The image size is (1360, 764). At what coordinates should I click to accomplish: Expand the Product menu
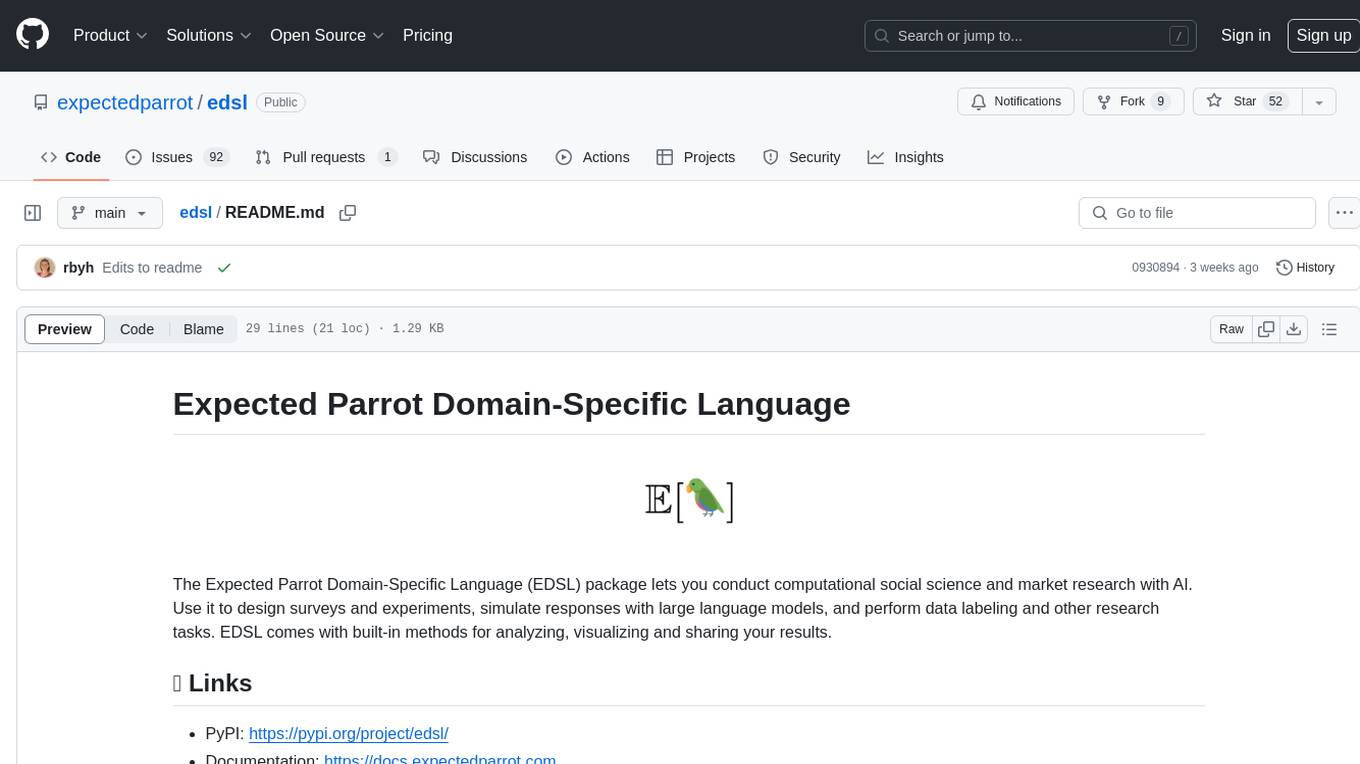[x=110, y=35]
